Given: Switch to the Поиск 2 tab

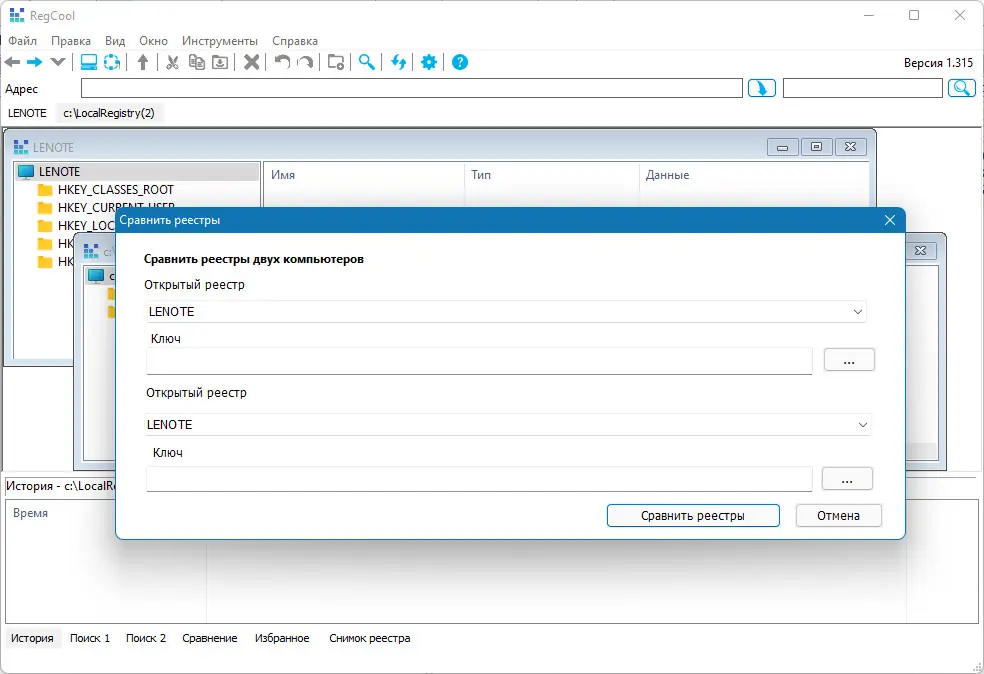Looking at the screenshot, I should pyautogui.click(x=146, y=638).
